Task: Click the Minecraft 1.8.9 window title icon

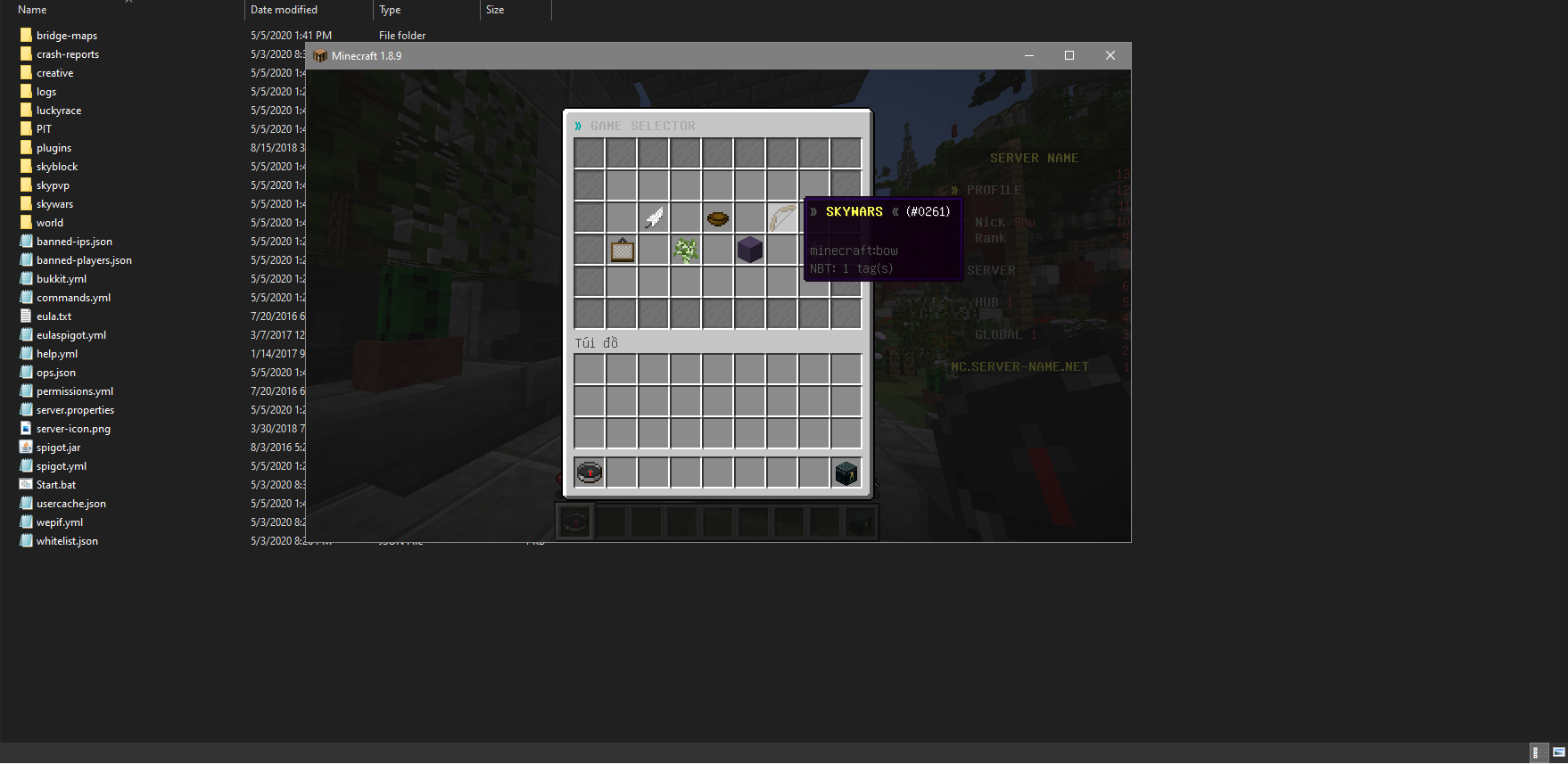Action: tap(320, 55)
